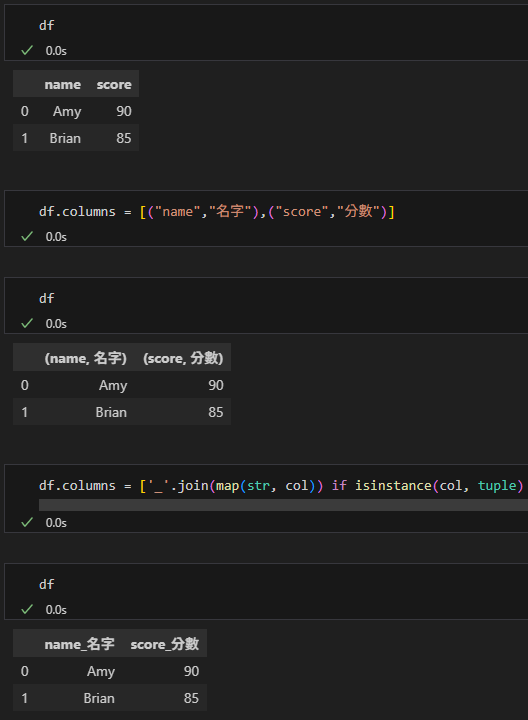Image resolution: width=528 pixels, height=720 pixels.
Task: Click the "name" column header in the first table
Action: point(62,84)
